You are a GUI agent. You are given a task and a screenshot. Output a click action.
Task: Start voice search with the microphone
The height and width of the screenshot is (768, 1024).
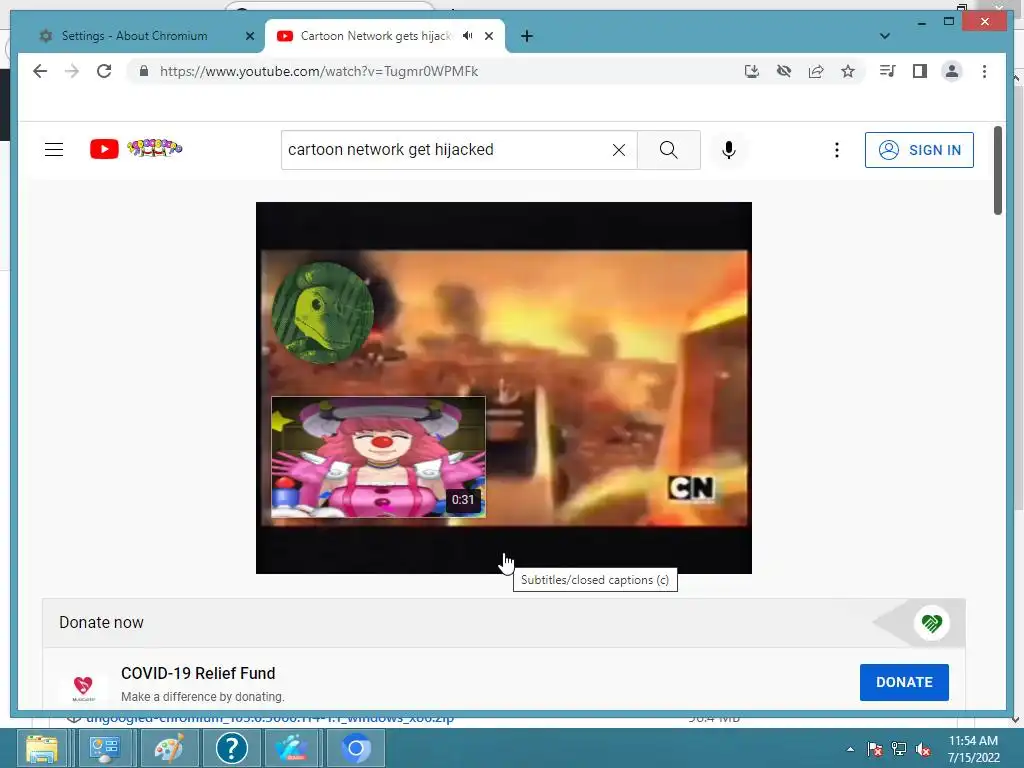click(729, 150)
